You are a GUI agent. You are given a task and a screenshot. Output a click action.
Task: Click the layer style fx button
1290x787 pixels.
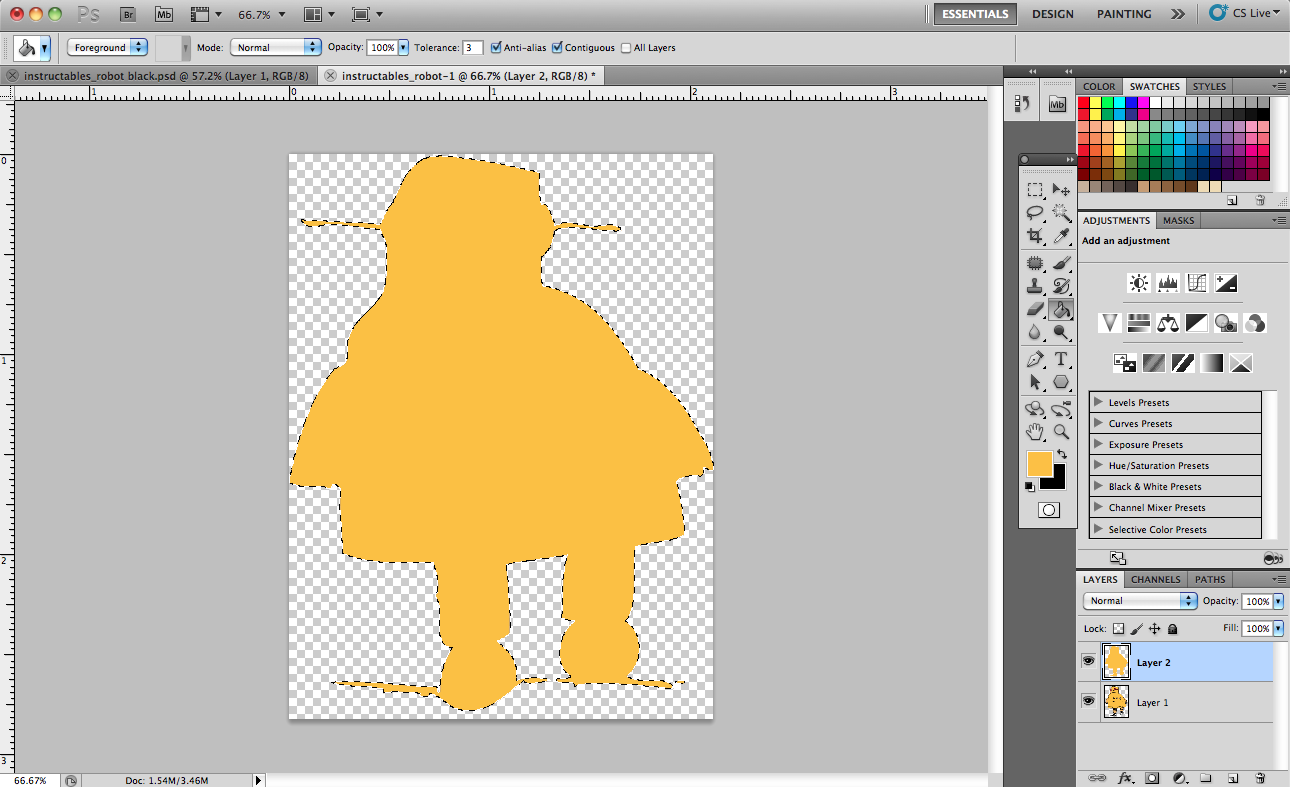[x=1125, y=777]
